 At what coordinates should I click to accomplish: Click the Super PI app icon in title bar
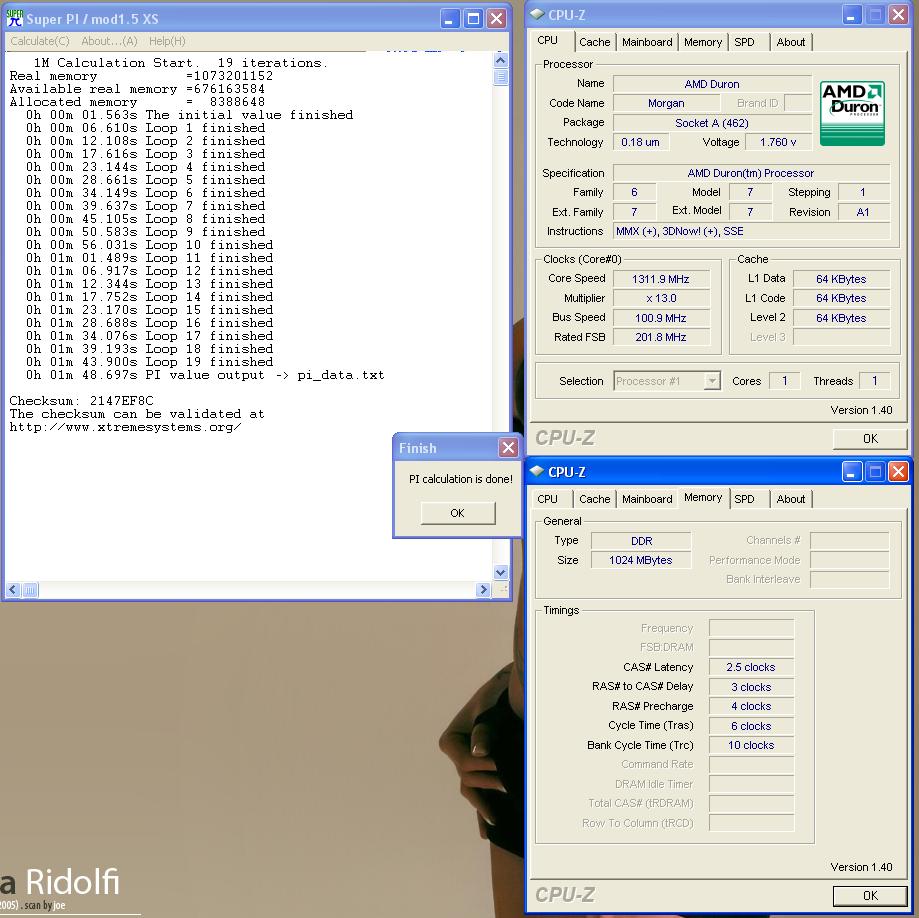tap(15, 18)
